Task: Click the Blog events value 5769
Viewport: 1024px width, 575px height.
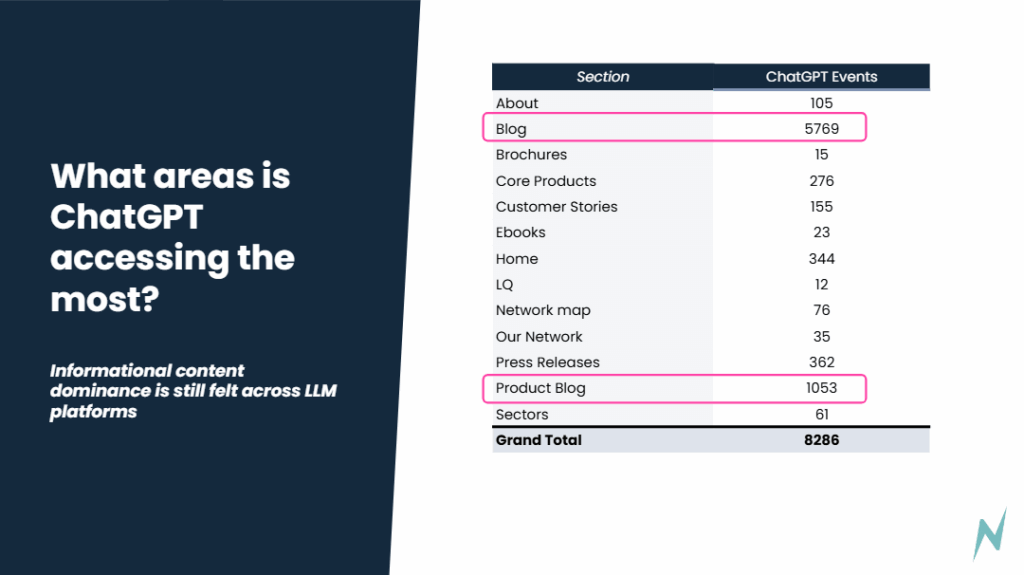Action: (x=822, y=129)
